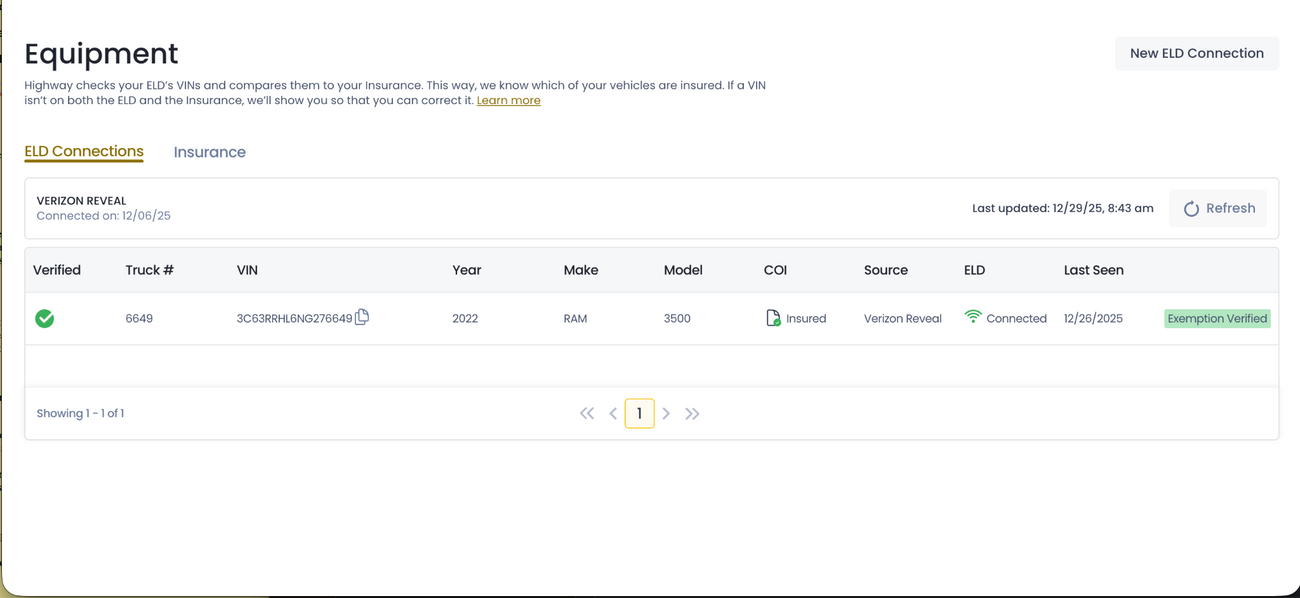The image size is (1300, 598).
Task: Jump to last page with the double-right chevron
Action: 692,413
